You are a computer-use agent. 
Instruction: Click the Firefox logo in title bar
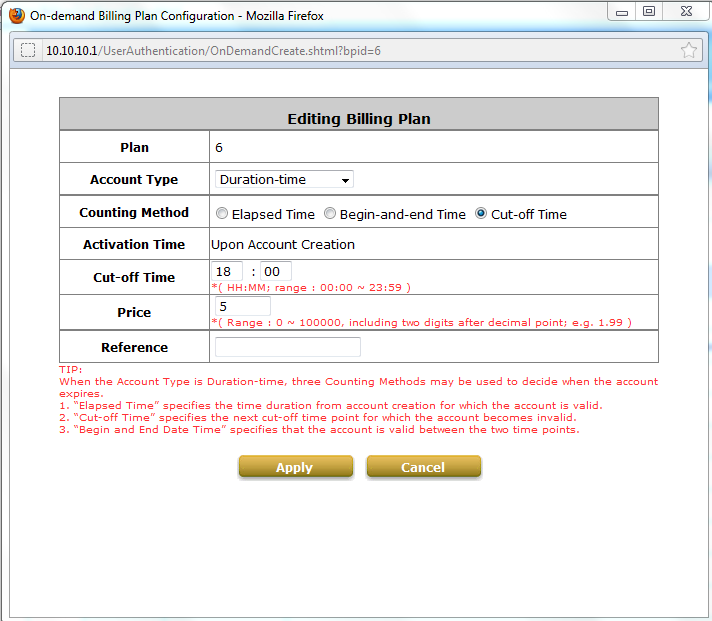16,15
